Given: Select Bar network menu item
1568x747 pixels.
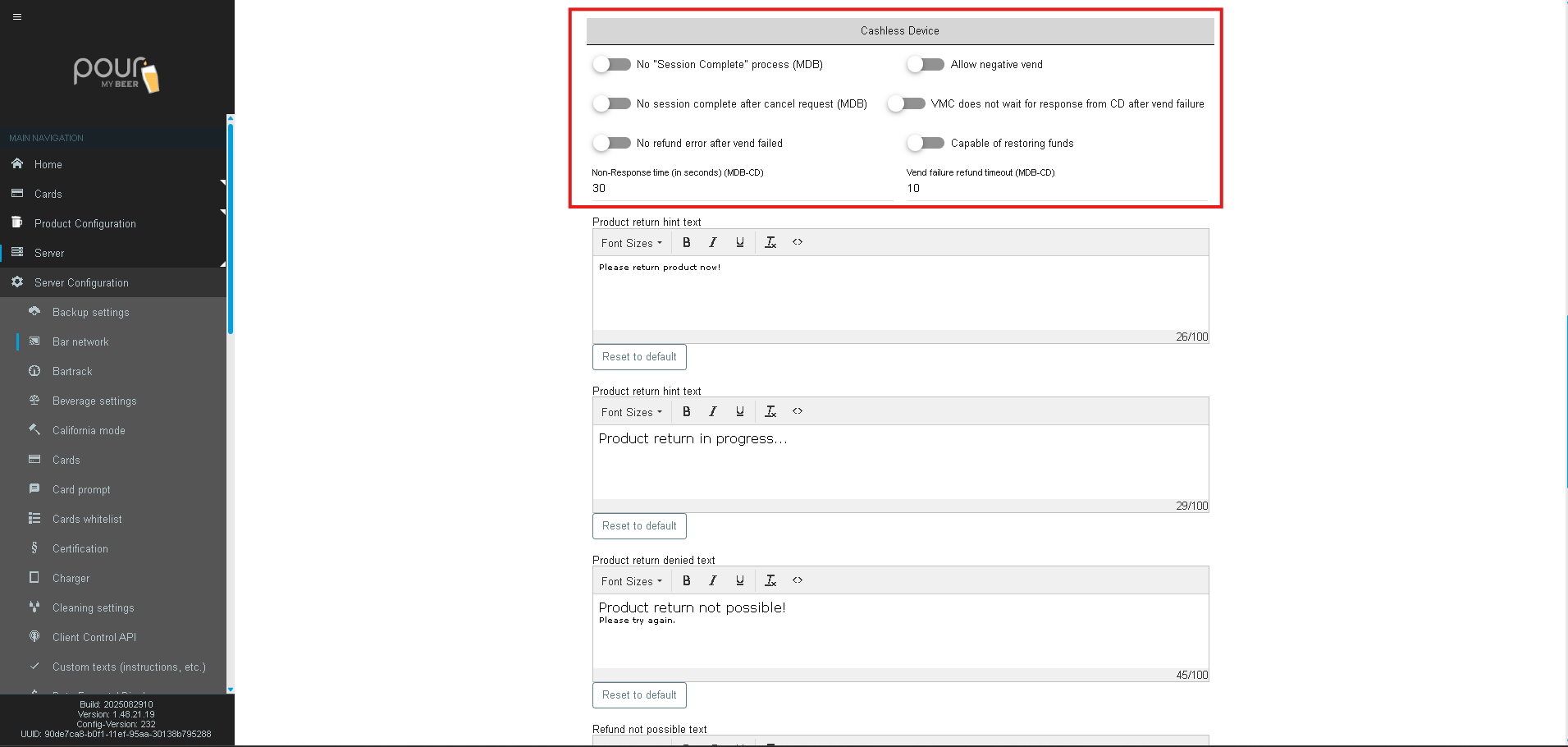Looking at the screenshot, I should tap(80, 342).
